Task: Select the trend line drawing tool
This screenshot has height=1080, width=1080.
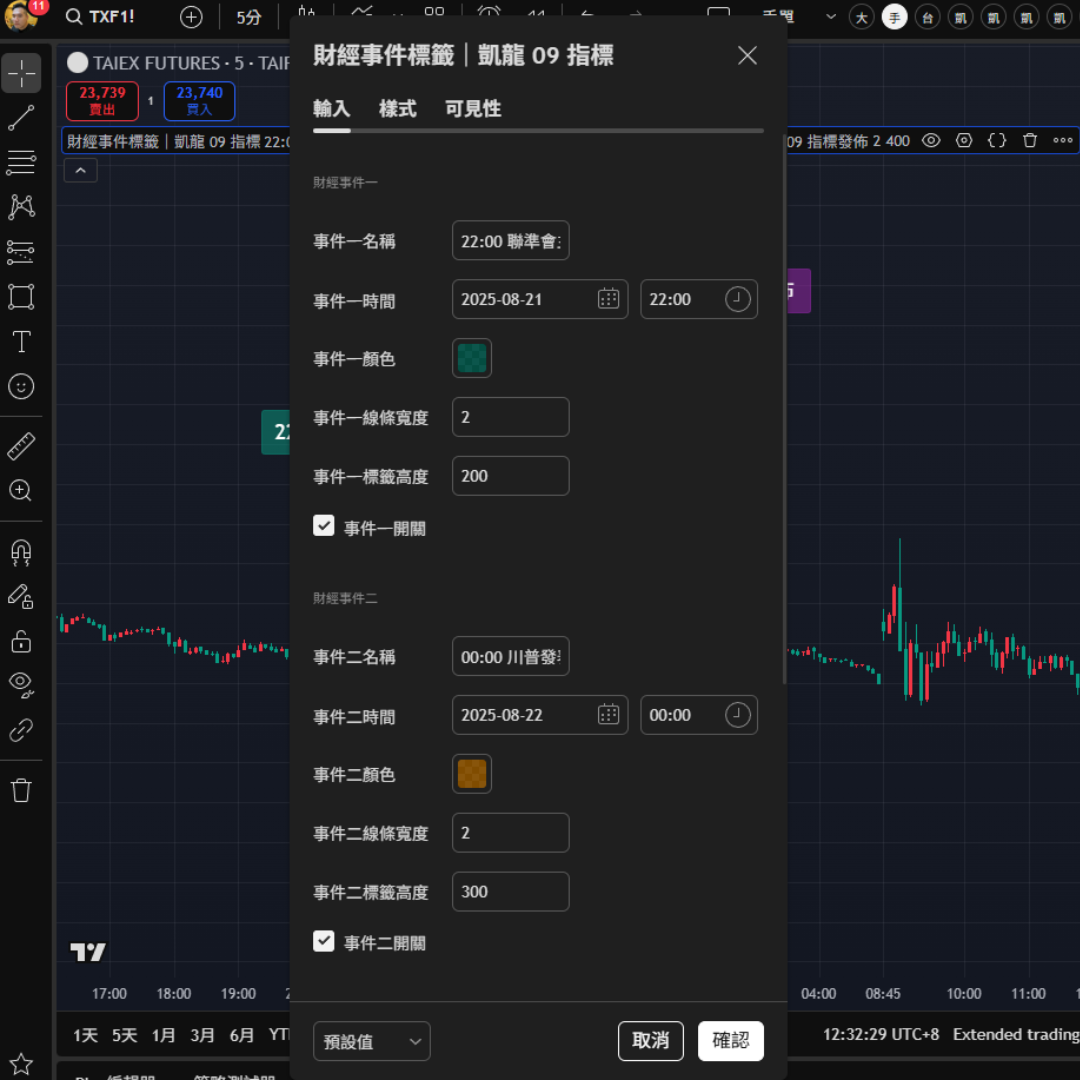Action: pos(21,118)
